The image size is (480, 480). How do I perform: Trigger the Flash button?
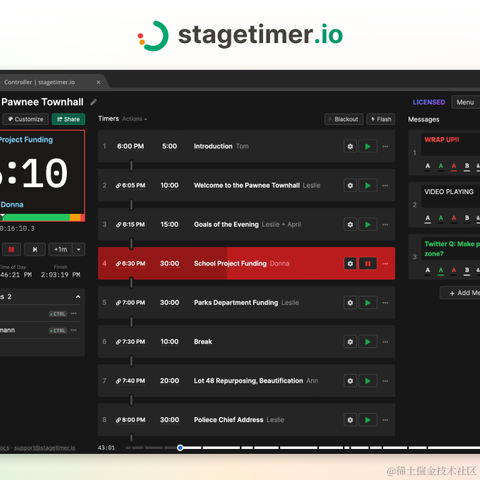(x=381, y=119)
